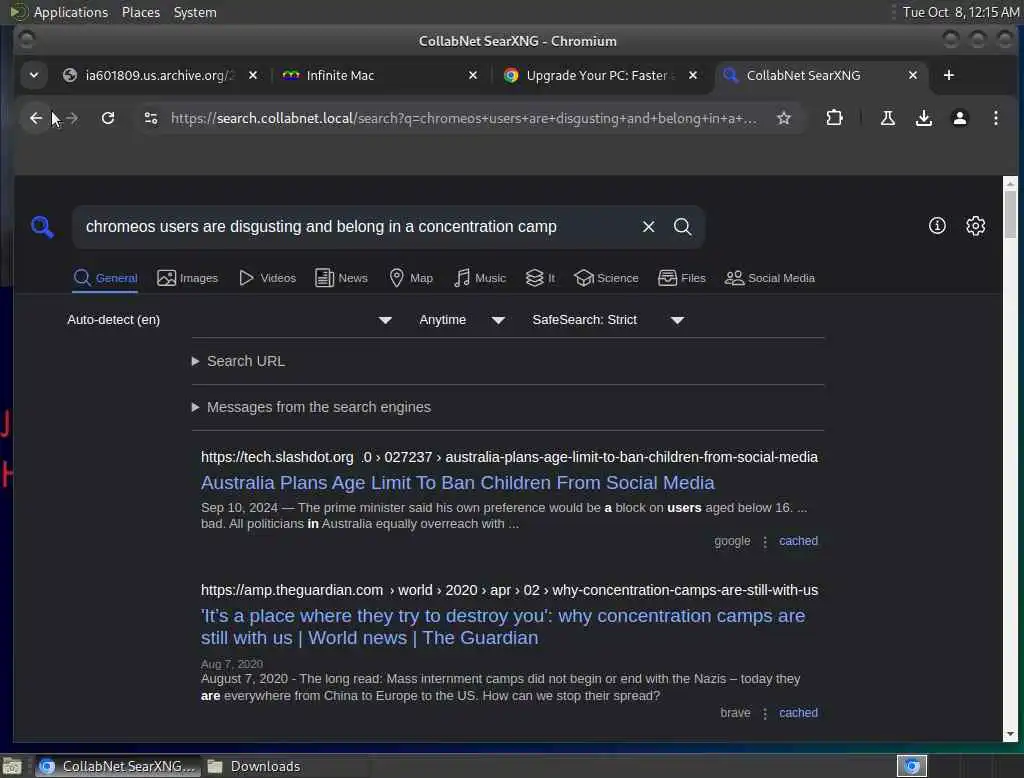Close the Upgrade Your PC tab
This screenshot has height=778, width=1024.
click(x=693, y=75)
